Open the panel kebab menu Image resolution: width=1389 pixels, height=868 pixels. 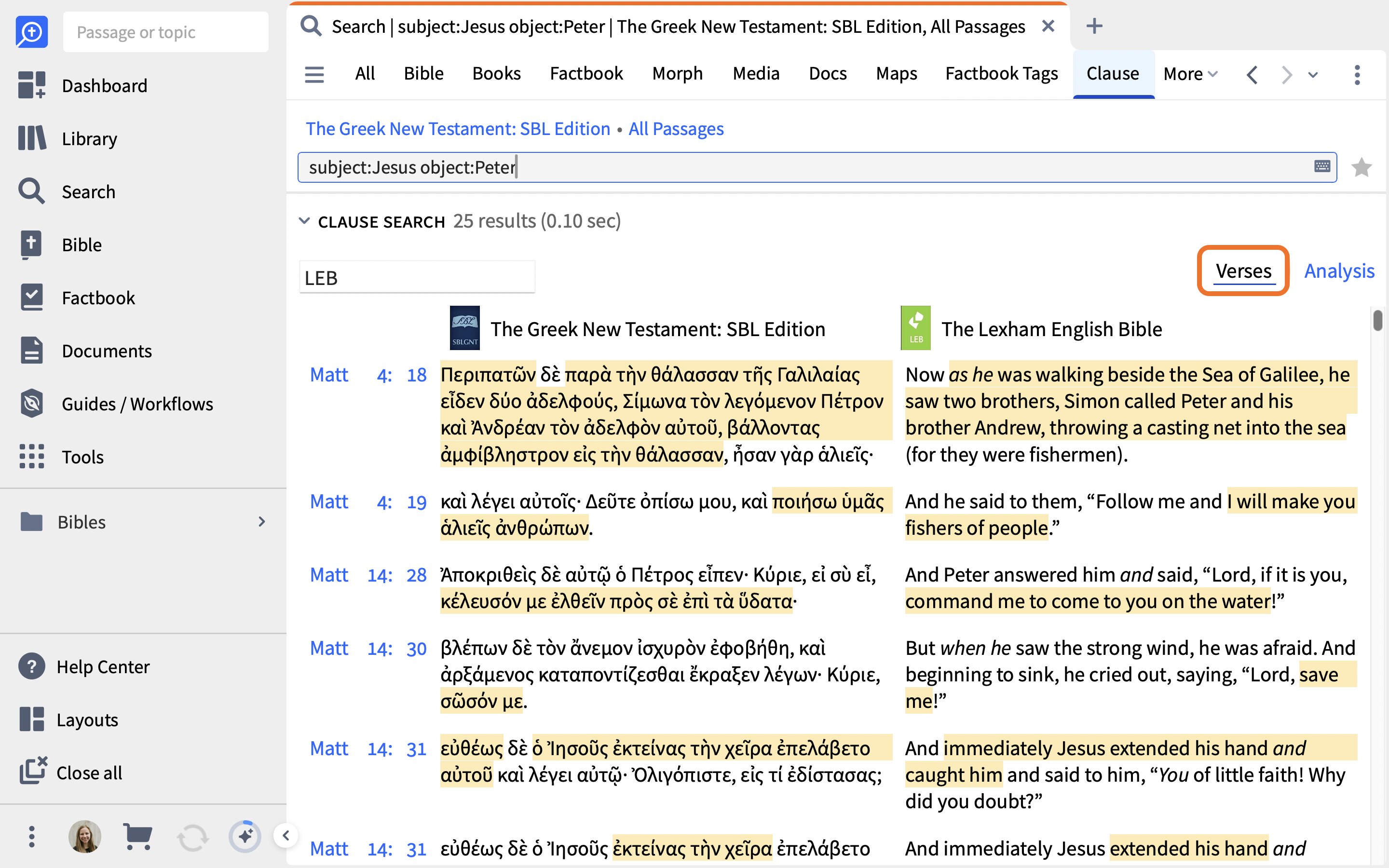[1357, 75]
